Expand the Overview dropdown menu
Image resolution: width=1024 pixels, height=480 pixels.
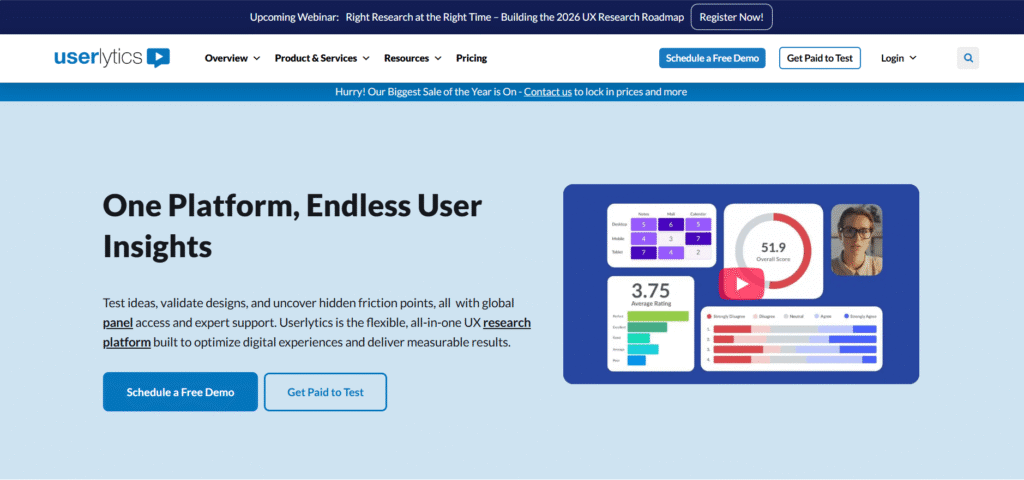(232, 58)
